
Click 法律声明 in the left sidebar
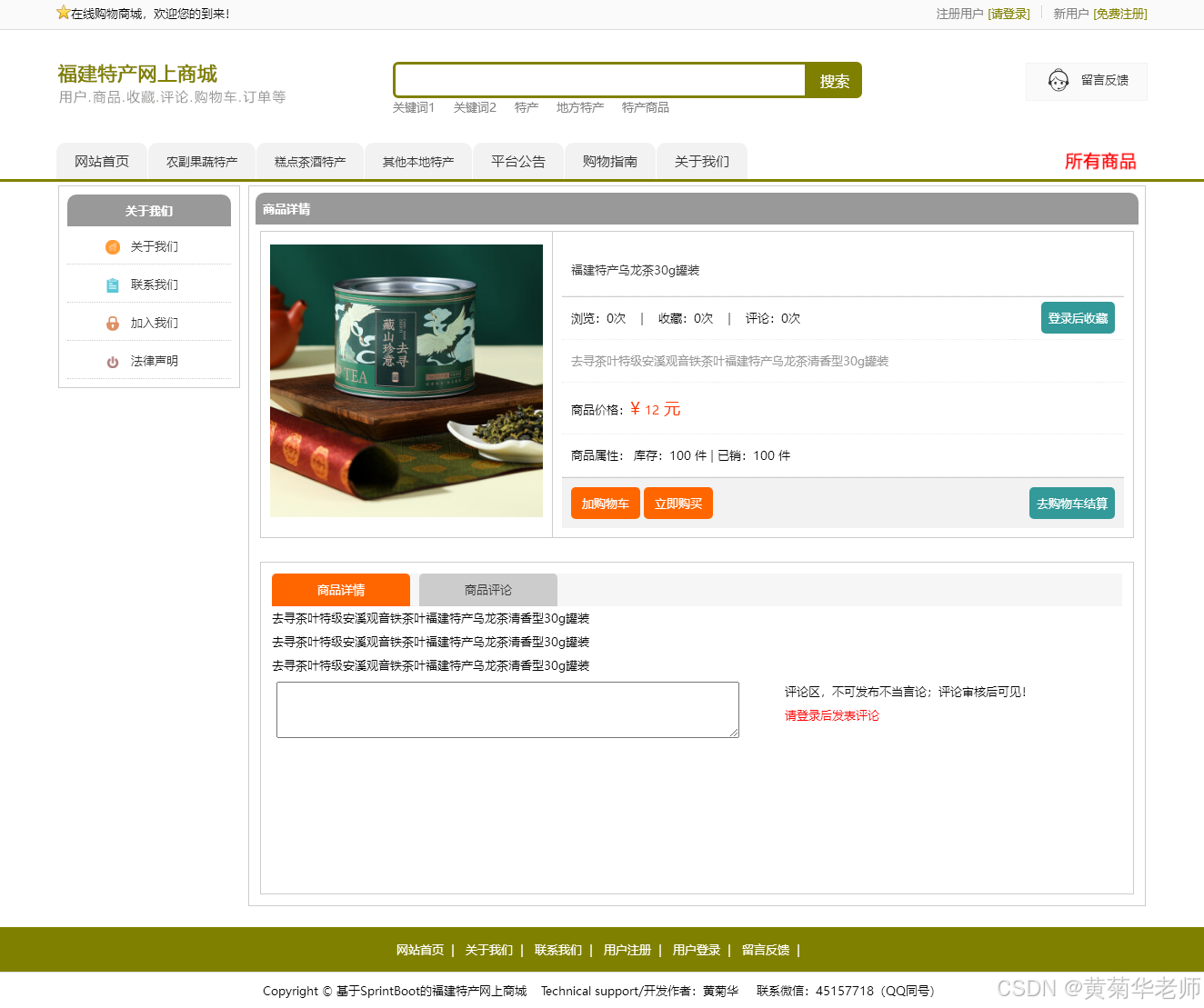tap(155, 361)
